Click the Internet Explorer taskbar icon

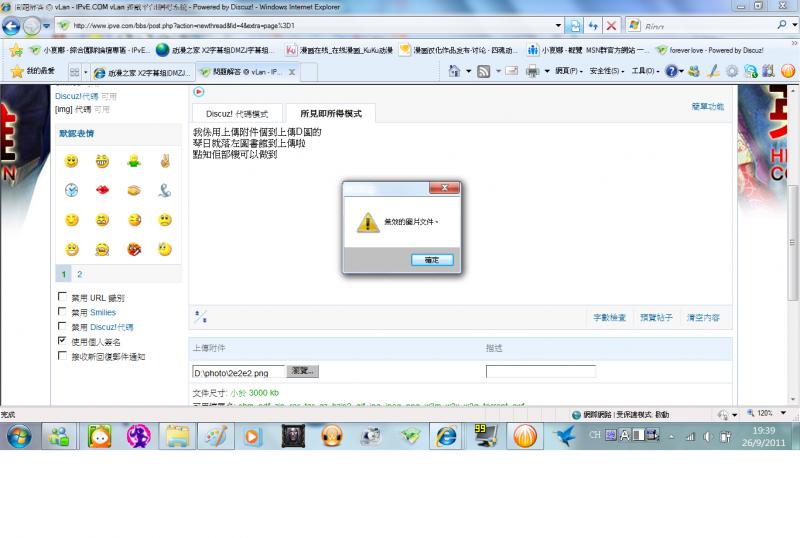(x=446, y=436)
